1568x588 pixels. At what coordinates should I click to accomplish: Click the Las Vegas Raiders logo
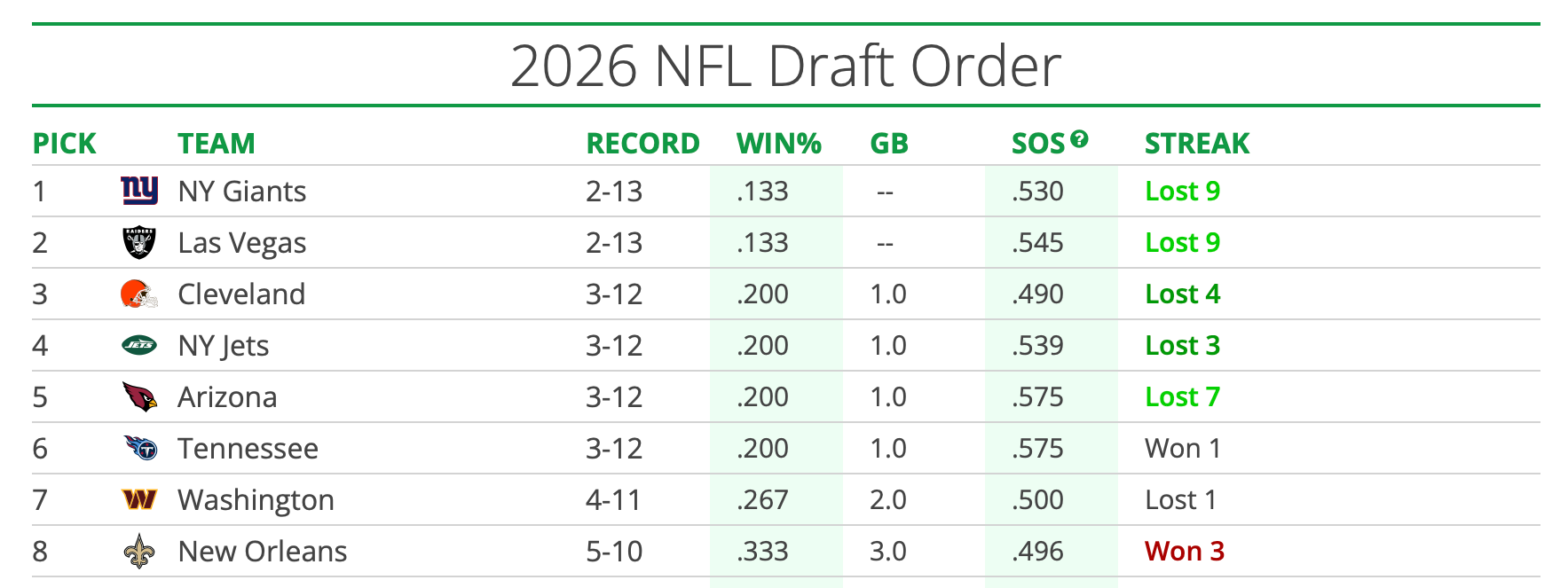pos(139,242)
